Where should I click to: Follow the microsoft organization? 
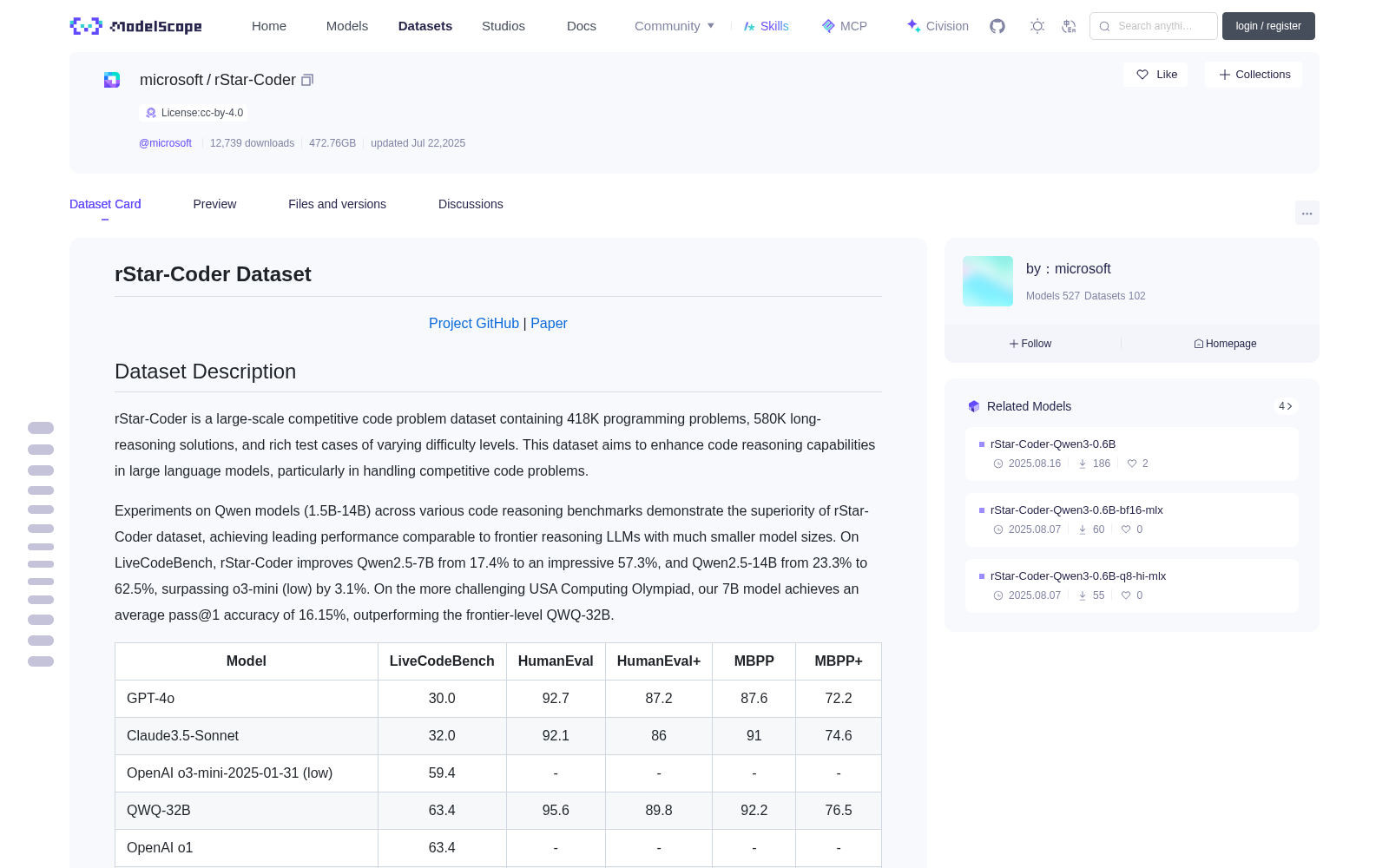coord(1030,344)
